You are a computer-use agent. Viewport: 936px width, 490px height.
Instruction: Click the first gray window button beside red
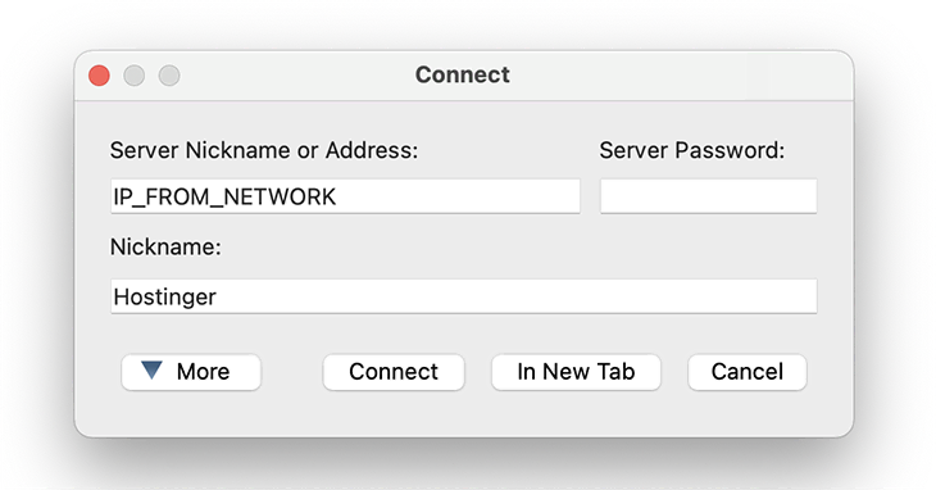coord(134,75)
